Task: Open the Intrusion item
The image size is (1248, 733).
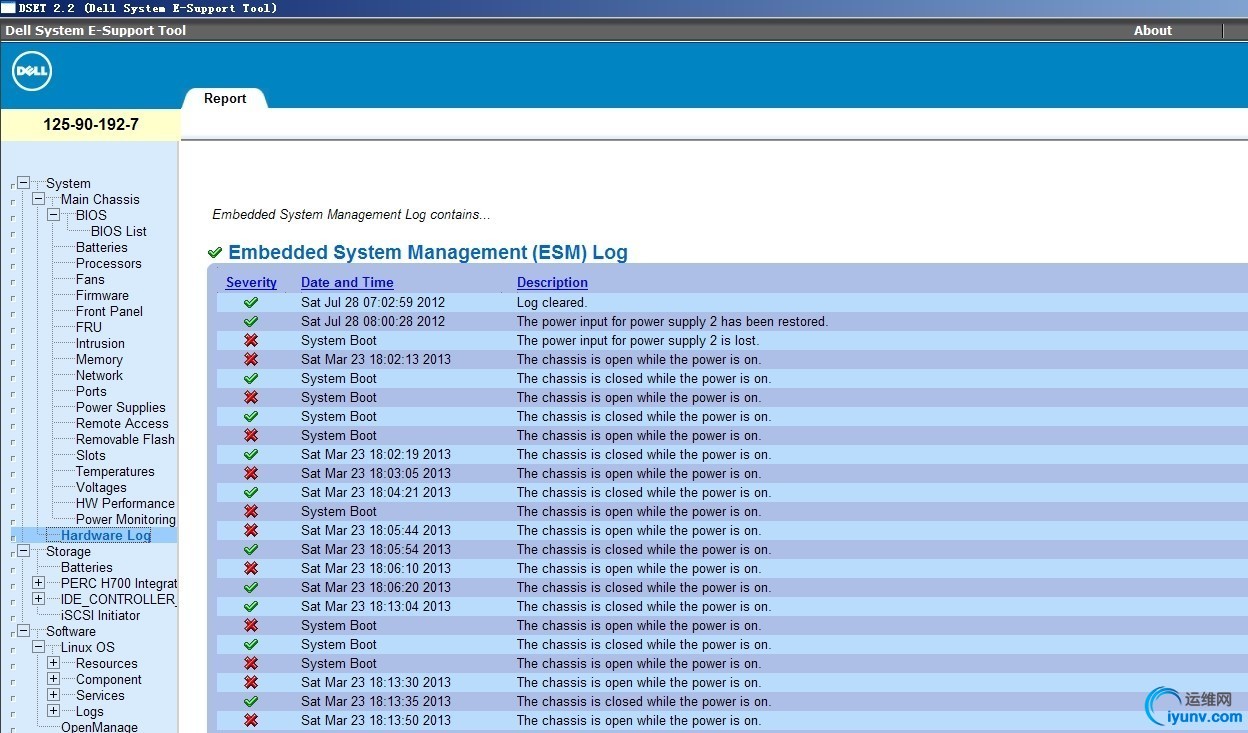Action: (x=100, y=343)
